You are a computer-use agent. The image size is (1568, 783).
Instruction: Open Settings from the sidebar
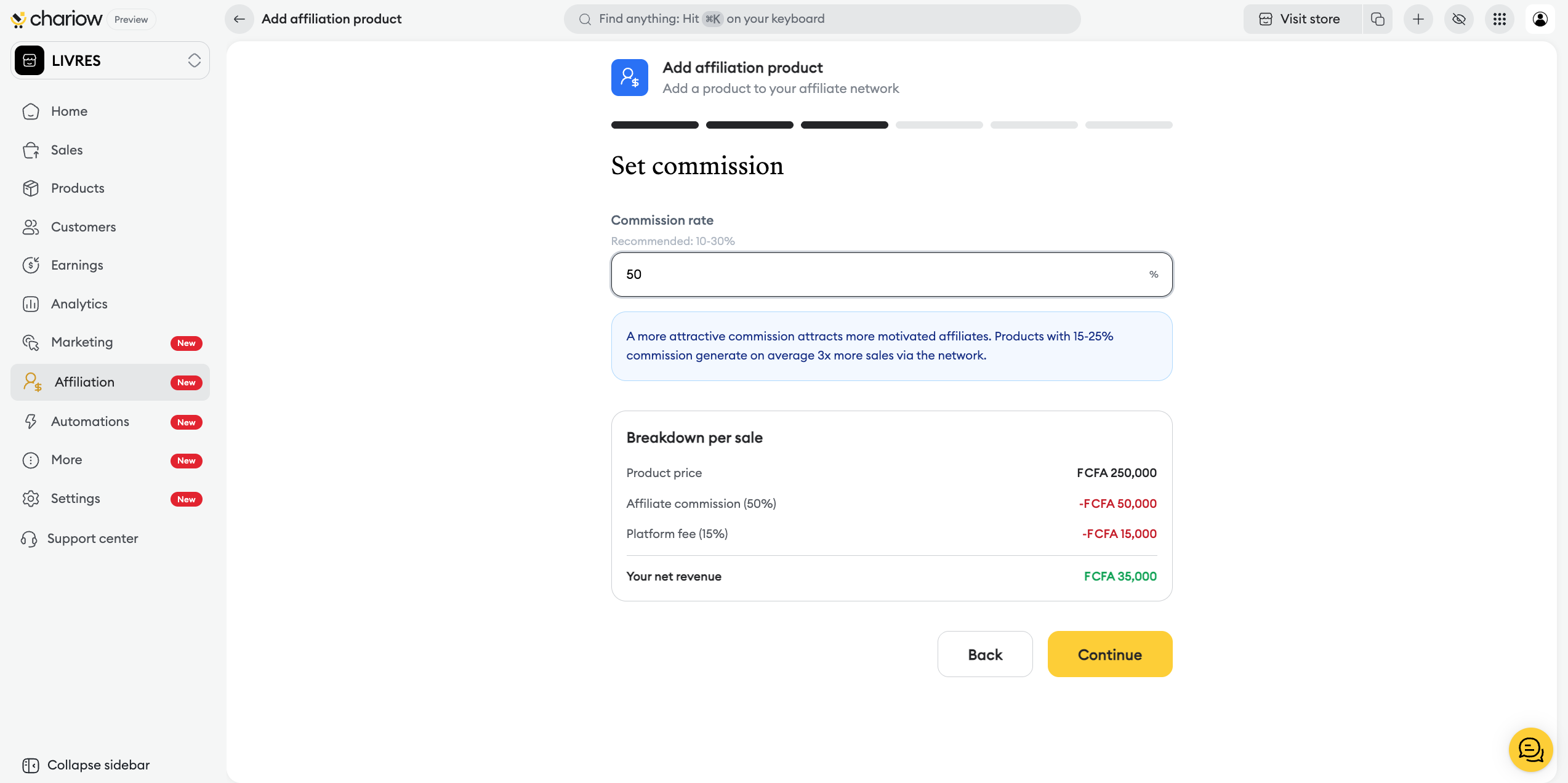tap(75, 499)
